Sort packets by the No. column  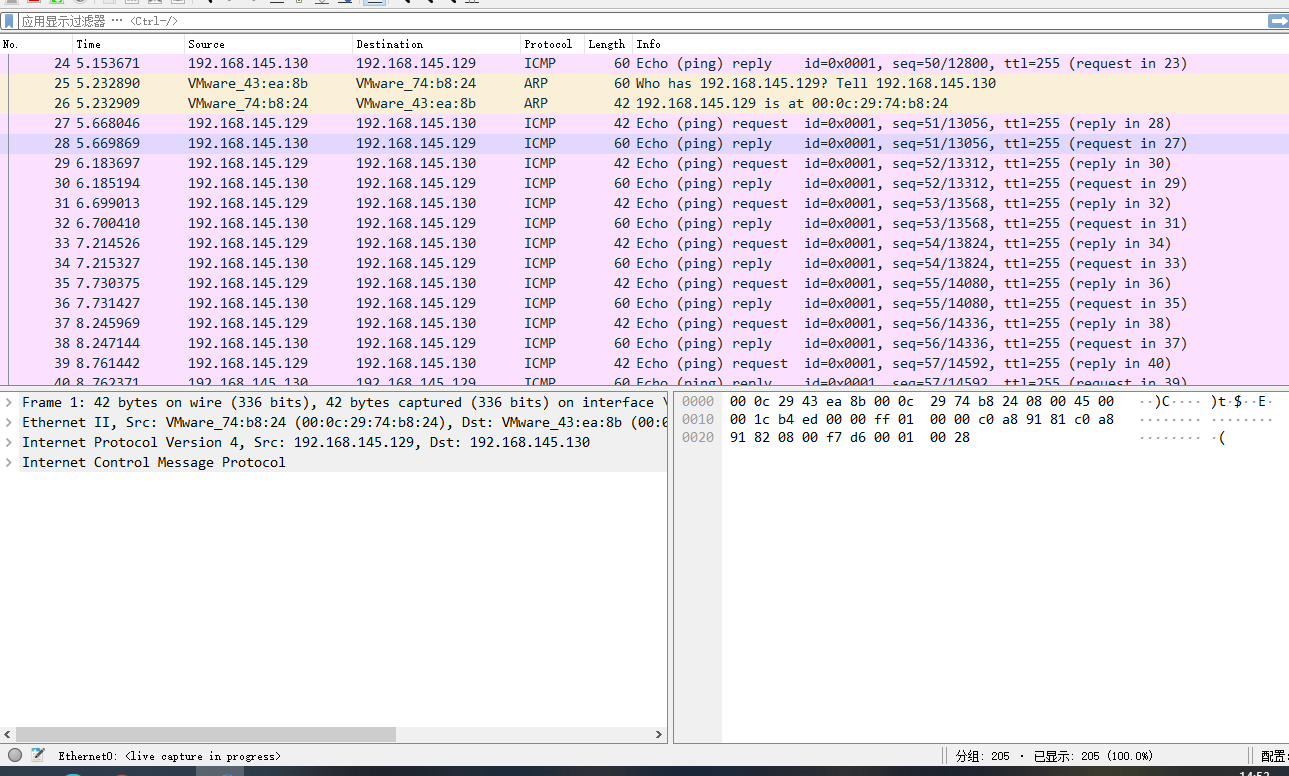[x=36, y=44]
